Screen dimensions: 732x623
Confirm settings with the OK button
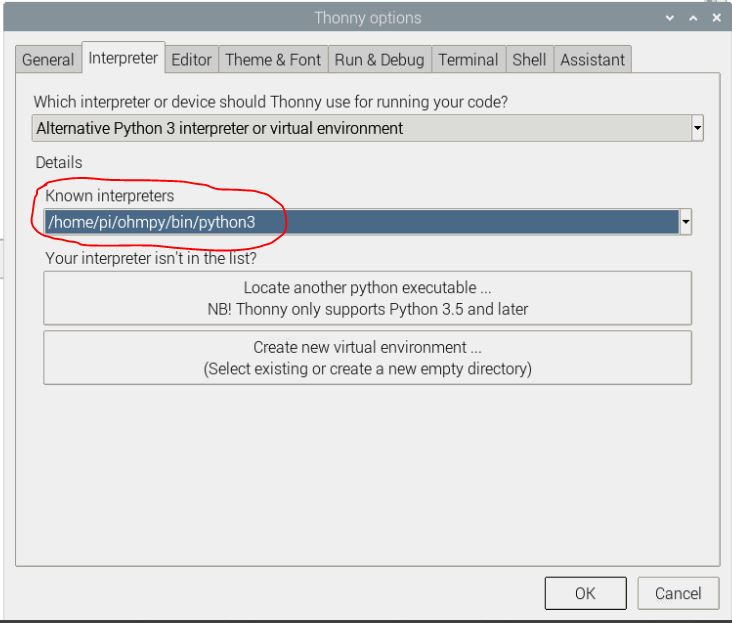tap(585, 593)
